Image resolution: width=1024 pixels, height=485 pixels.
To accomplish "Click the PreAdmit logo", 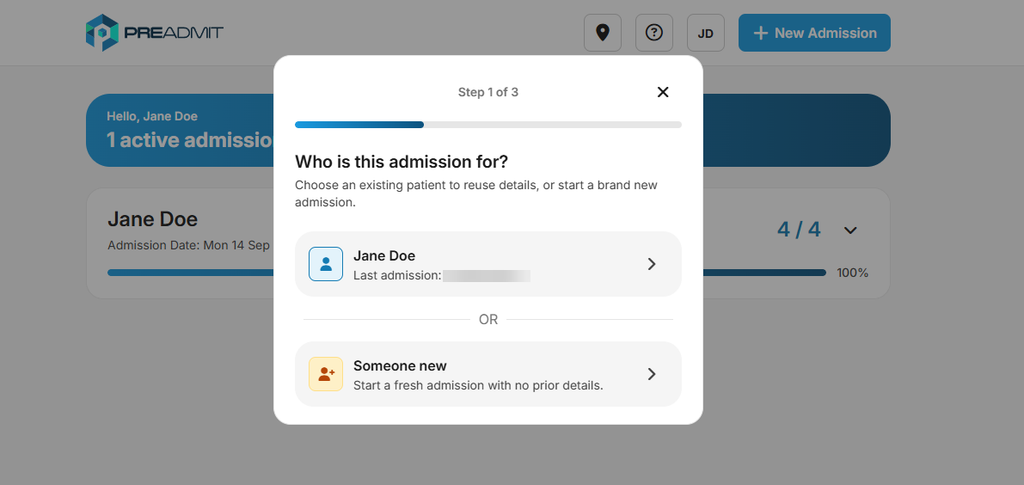I will (x=154, y=33).
